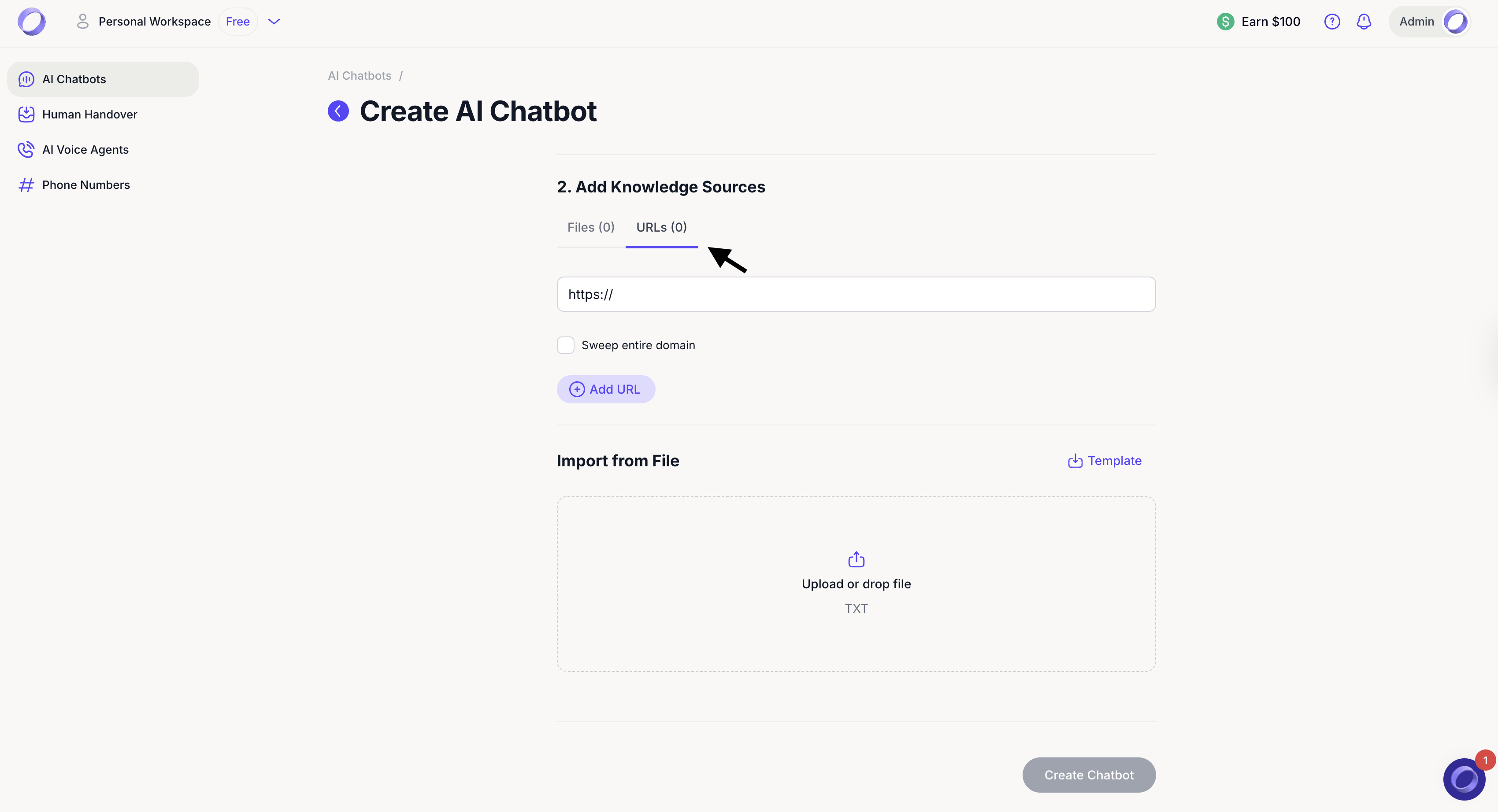The image size is (1498, 812).
Task: Click the back arrow beside Create AI Chatbot
Action: pos(338,111)
